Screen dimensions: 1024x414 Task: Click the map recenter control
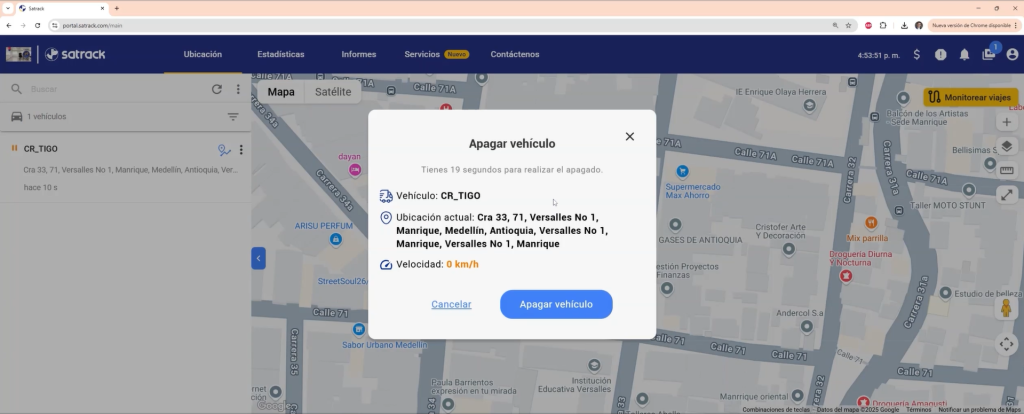click(1006, 343)
